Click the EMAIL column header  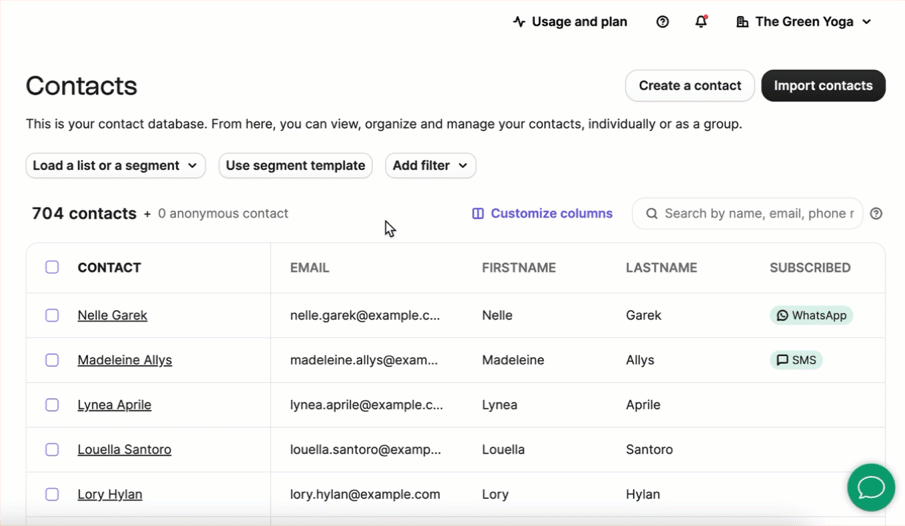(309, 268)
